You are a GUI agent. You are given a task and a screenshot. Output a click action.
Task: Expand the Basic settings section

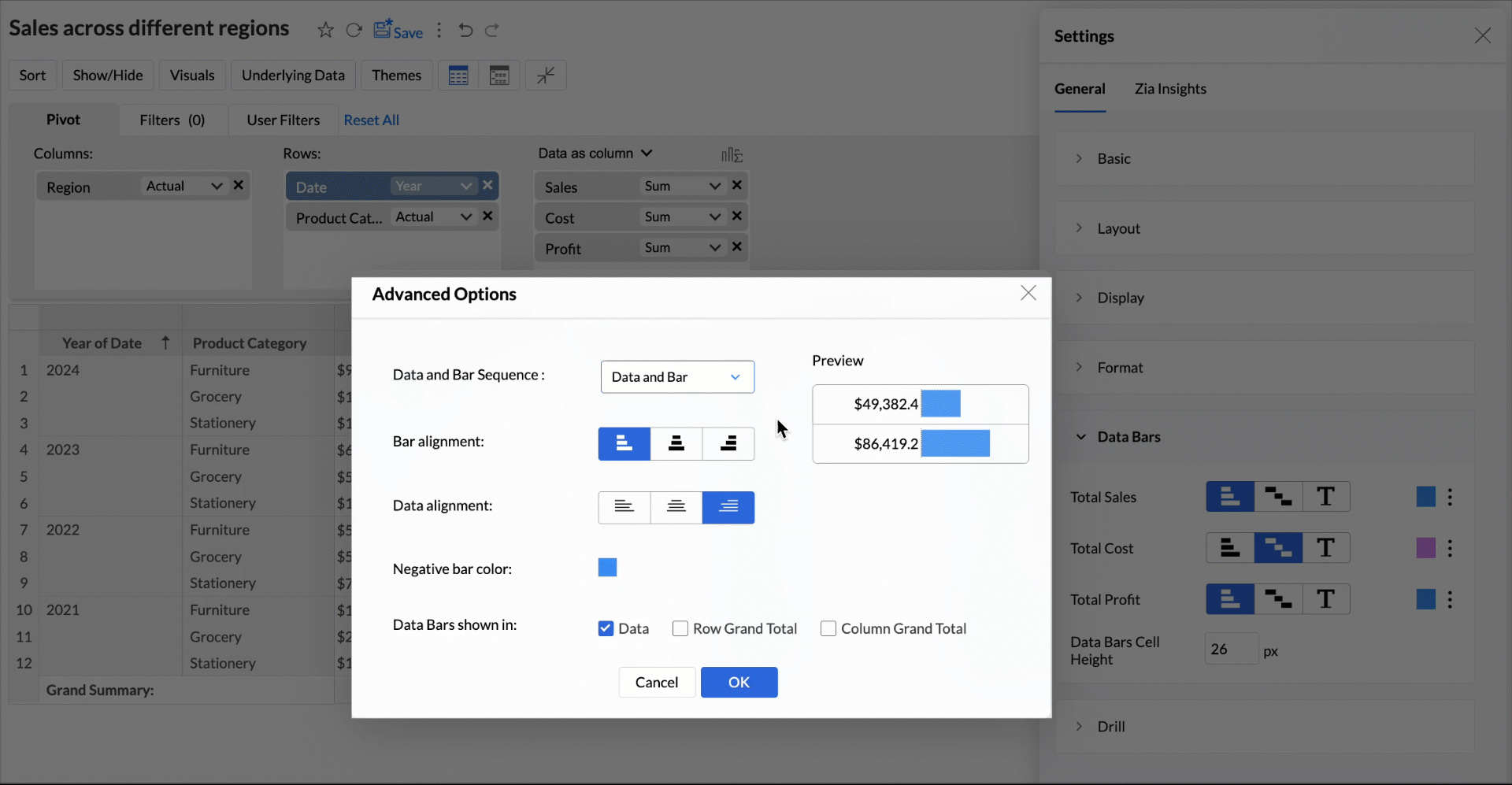tap(1265, 159)
